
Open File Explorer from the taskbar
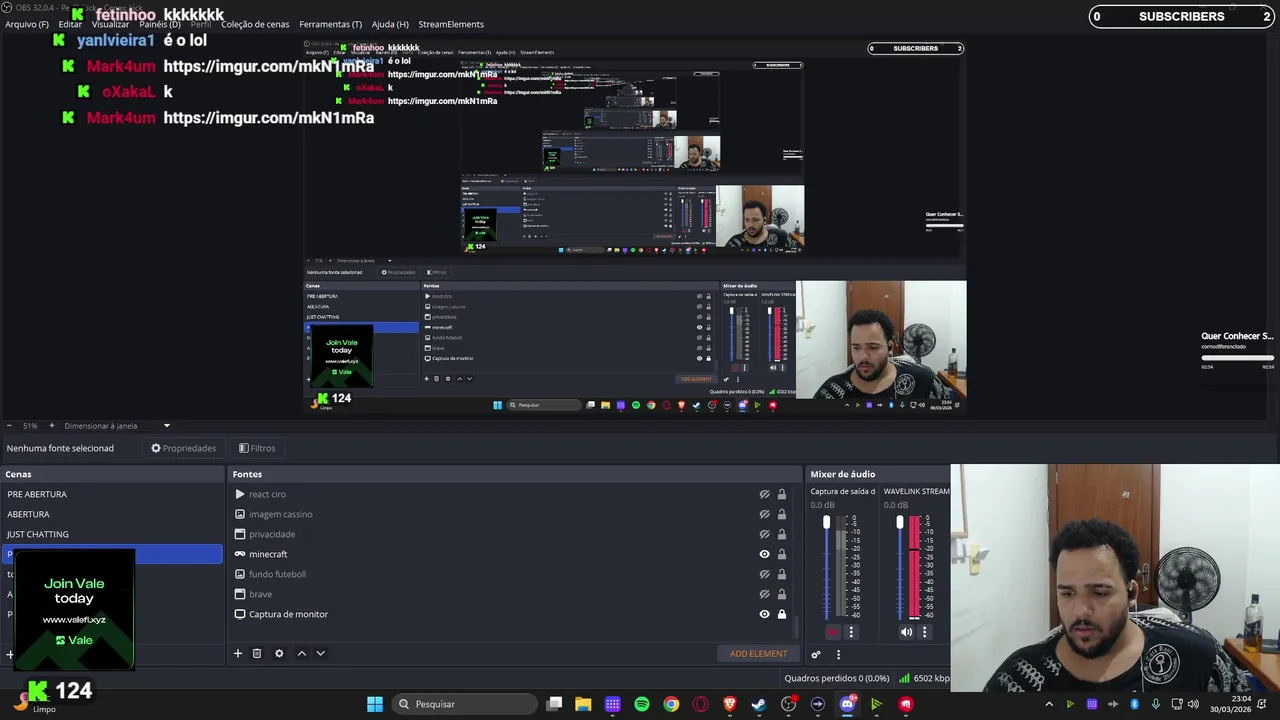coord(583,704)
